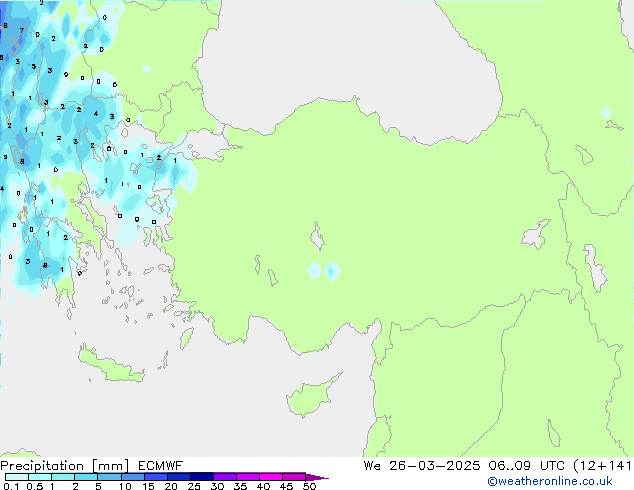Click the "We" weekday label

click(x=372, y=466)
